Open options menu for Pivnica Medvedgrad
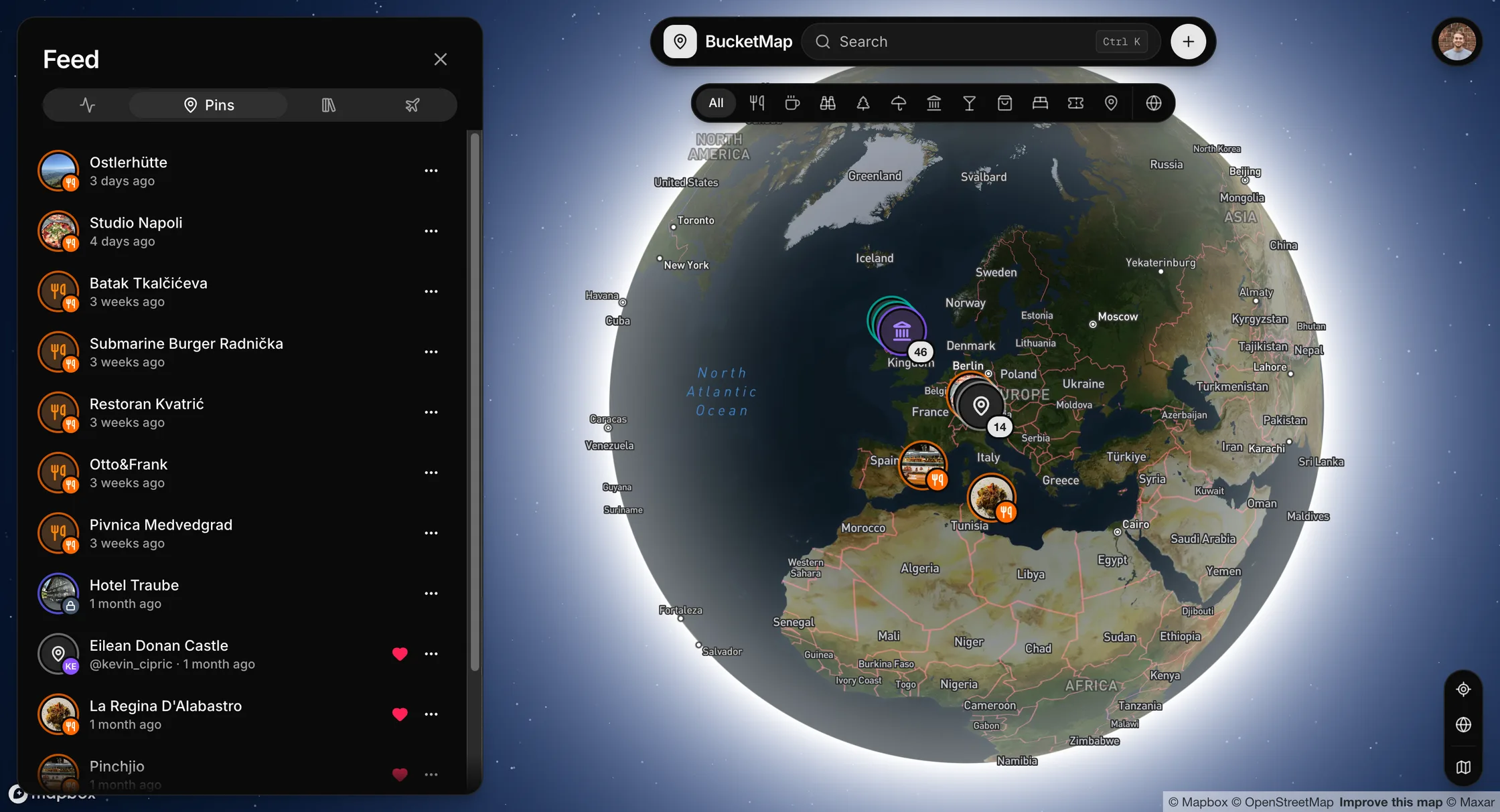 point(431,533)
